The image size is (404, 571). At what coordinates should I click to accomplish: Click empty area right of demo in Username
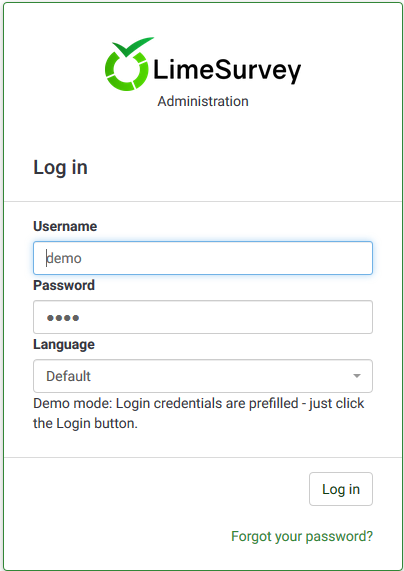(226, 258)
